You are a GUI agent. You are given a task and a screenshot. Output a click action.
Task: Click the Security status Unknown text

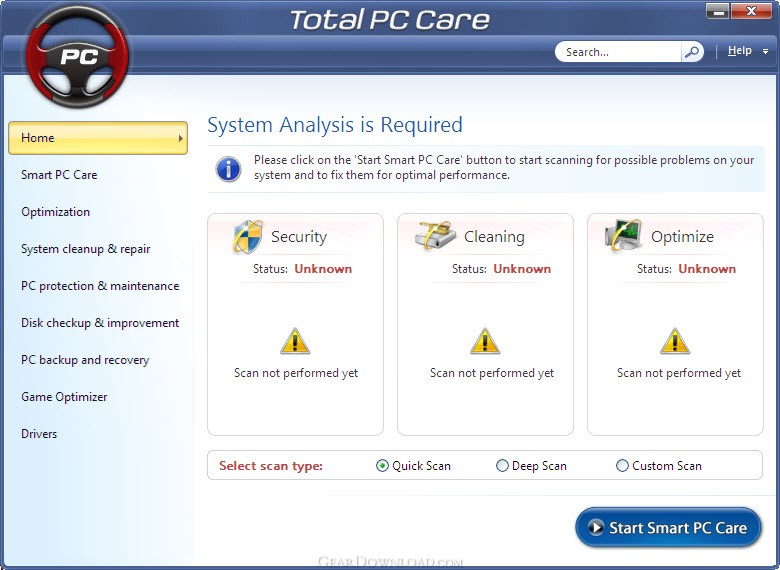[323, 269]
